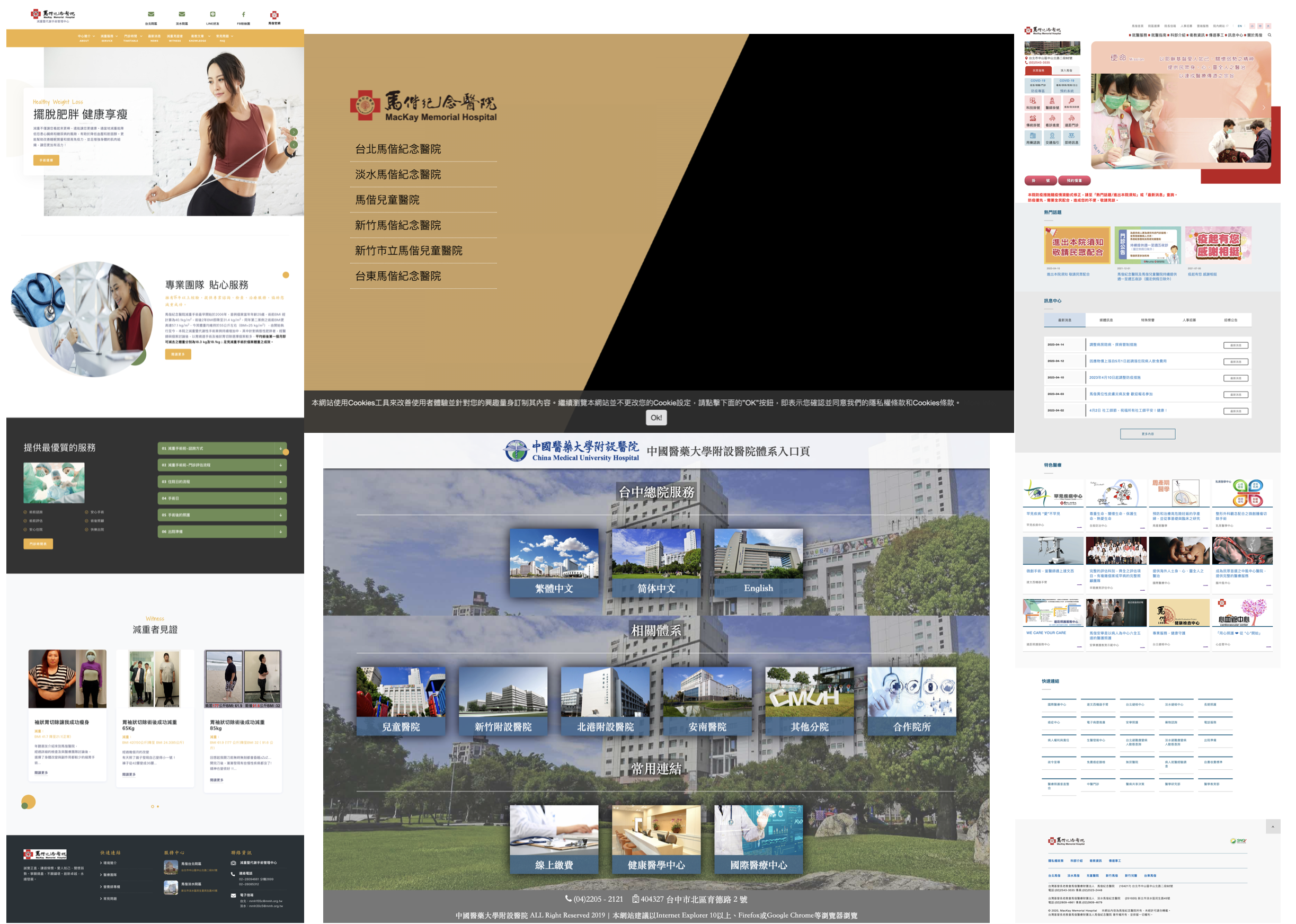Screen dimensions: 1296x924
Task: Click the 預約慢箋 red pill button
Action: 1074,180
